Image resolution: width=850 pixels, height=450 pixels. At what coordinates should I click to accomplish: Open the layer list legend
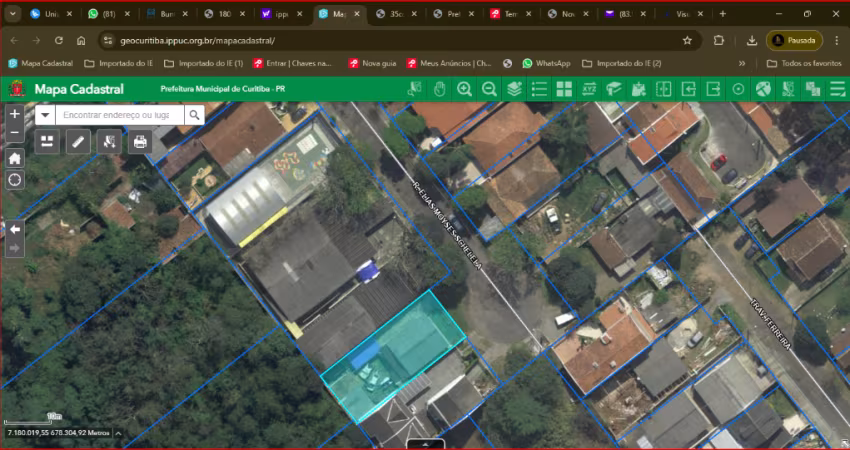(x=539, y=89)
